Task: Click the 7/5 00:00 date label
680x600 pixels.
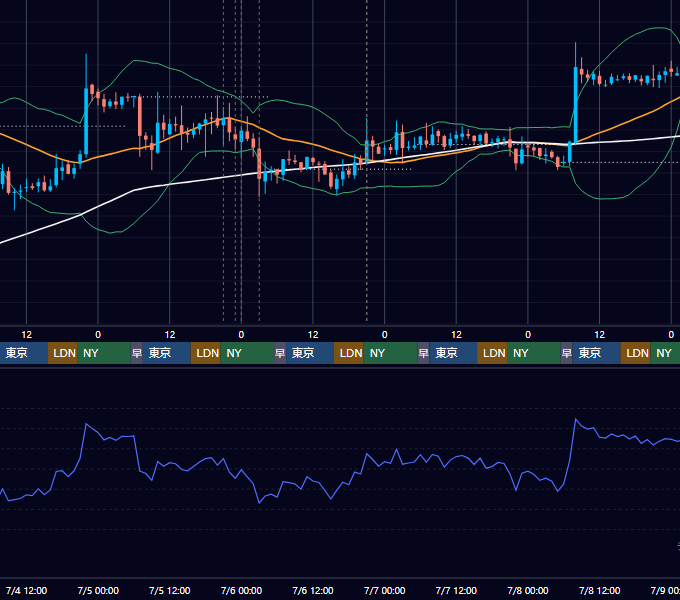Action: point(98,590)
